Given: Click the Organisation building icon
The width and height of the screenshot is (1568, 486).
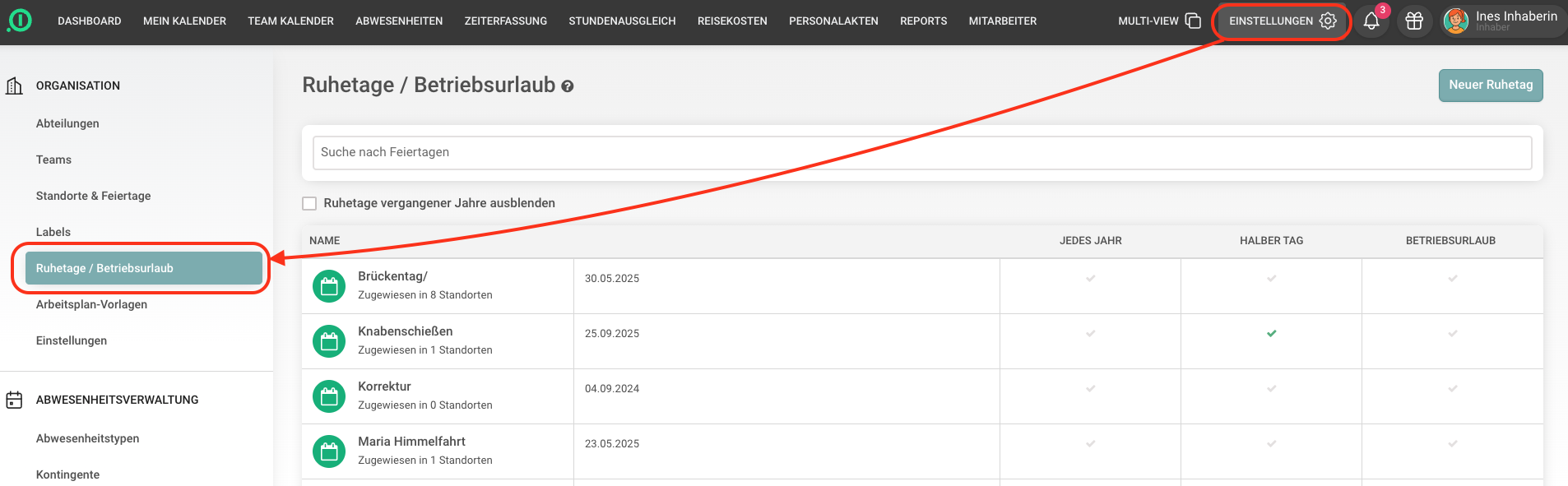Looking at the screenshot, I should [x=14, y=86].
